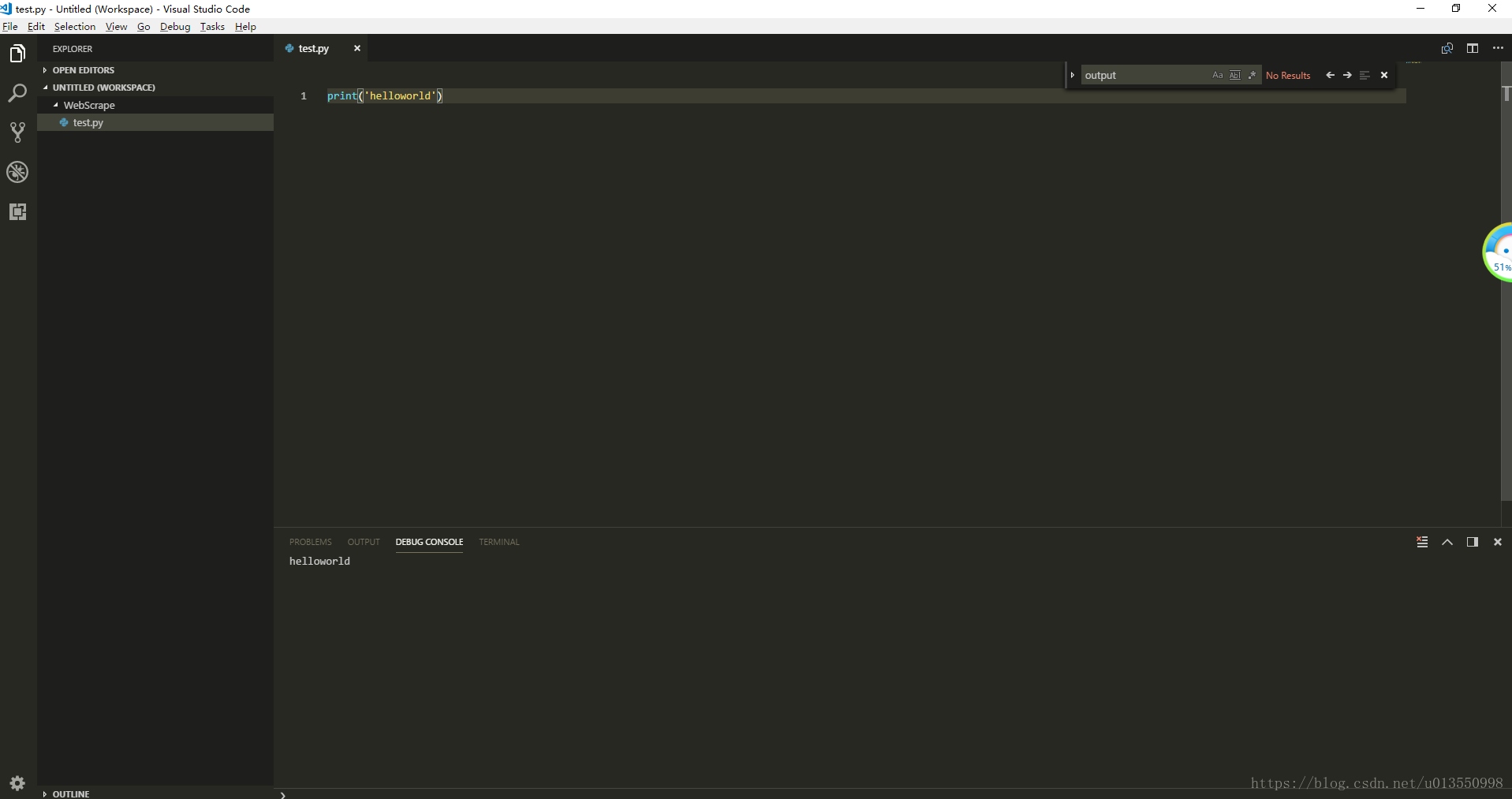Switch to the Problems panel tab
The width and height of the screenshot is (1512, 799).
pos(311,542)
